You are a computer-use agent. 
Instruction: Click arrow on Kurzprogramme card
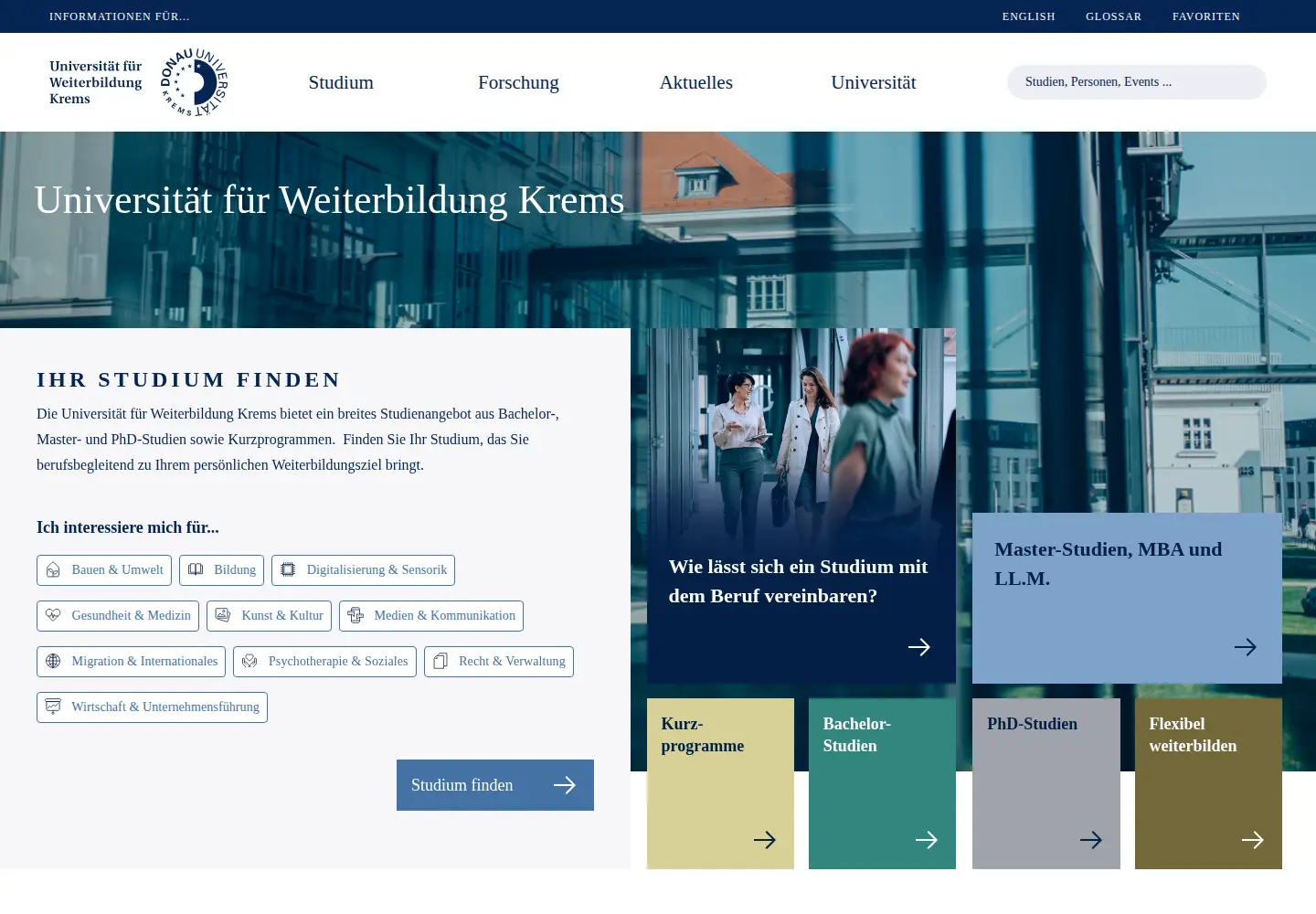[x=765, y=840]
